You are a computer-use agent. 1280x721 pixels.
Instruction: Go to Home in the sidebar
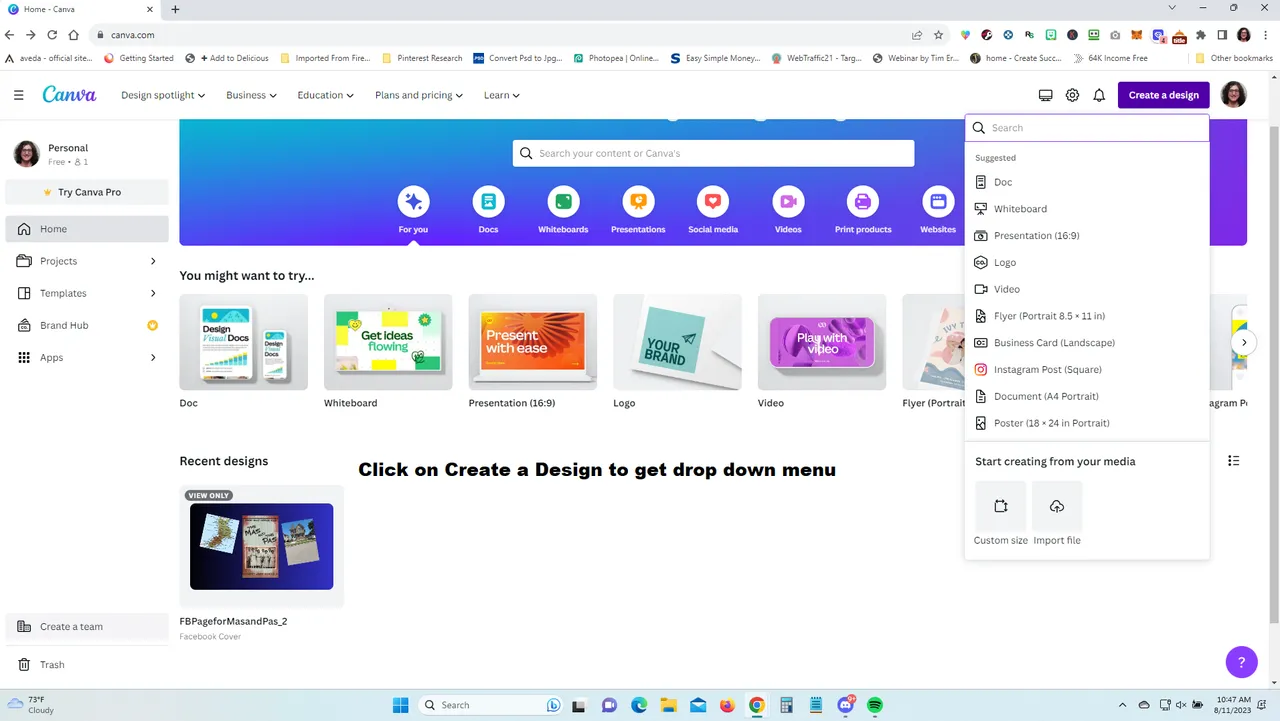[87, 229]
